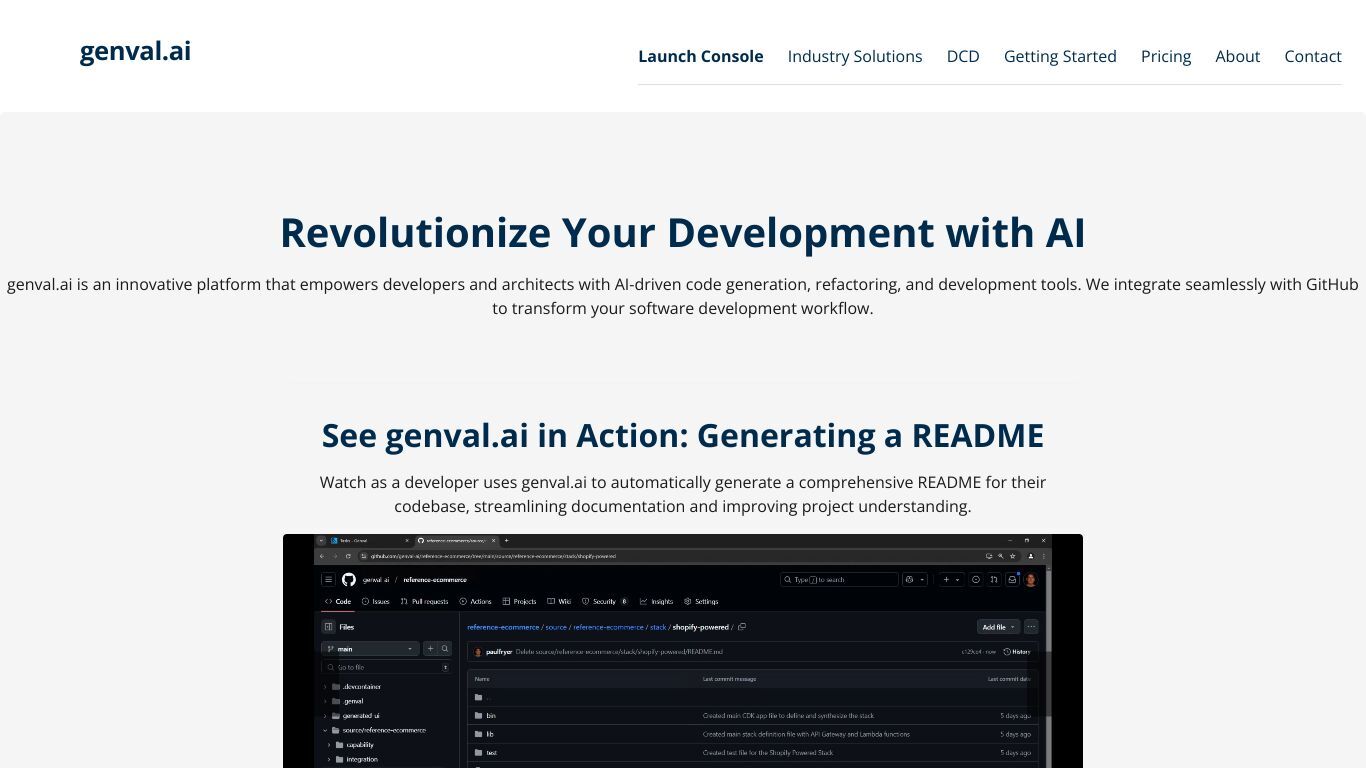Select the Security tab in demo video
The height and width of the screenshot is (768, 1366).
(x=604, y=602)
